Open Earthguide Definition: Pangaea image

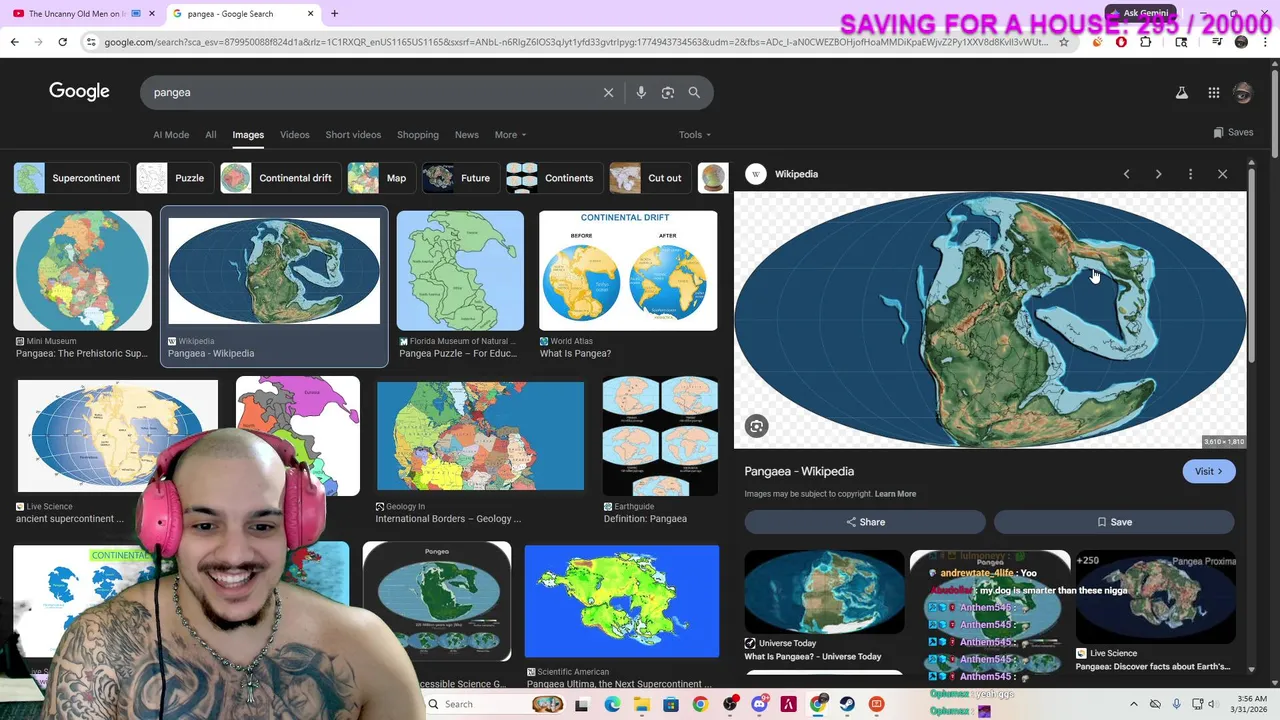point(660,436)
